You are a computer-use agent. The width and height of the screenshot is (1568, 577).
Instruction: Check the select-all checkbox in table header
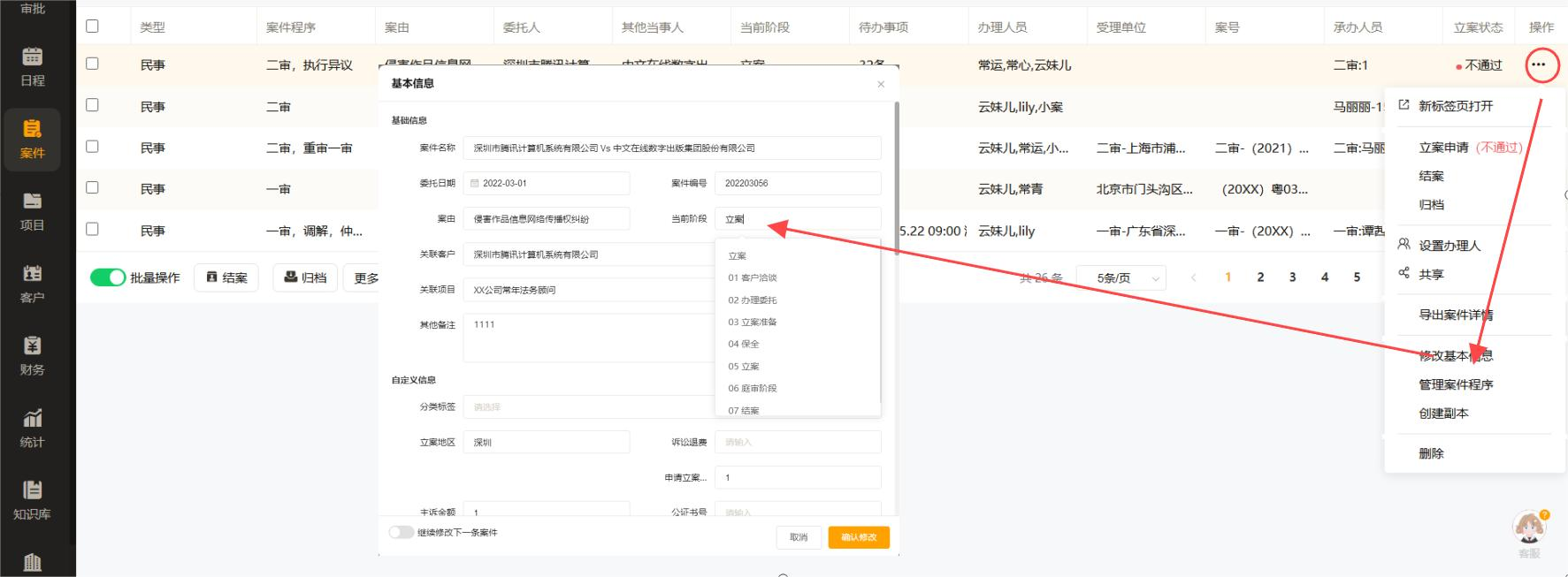tap(92, 27)
